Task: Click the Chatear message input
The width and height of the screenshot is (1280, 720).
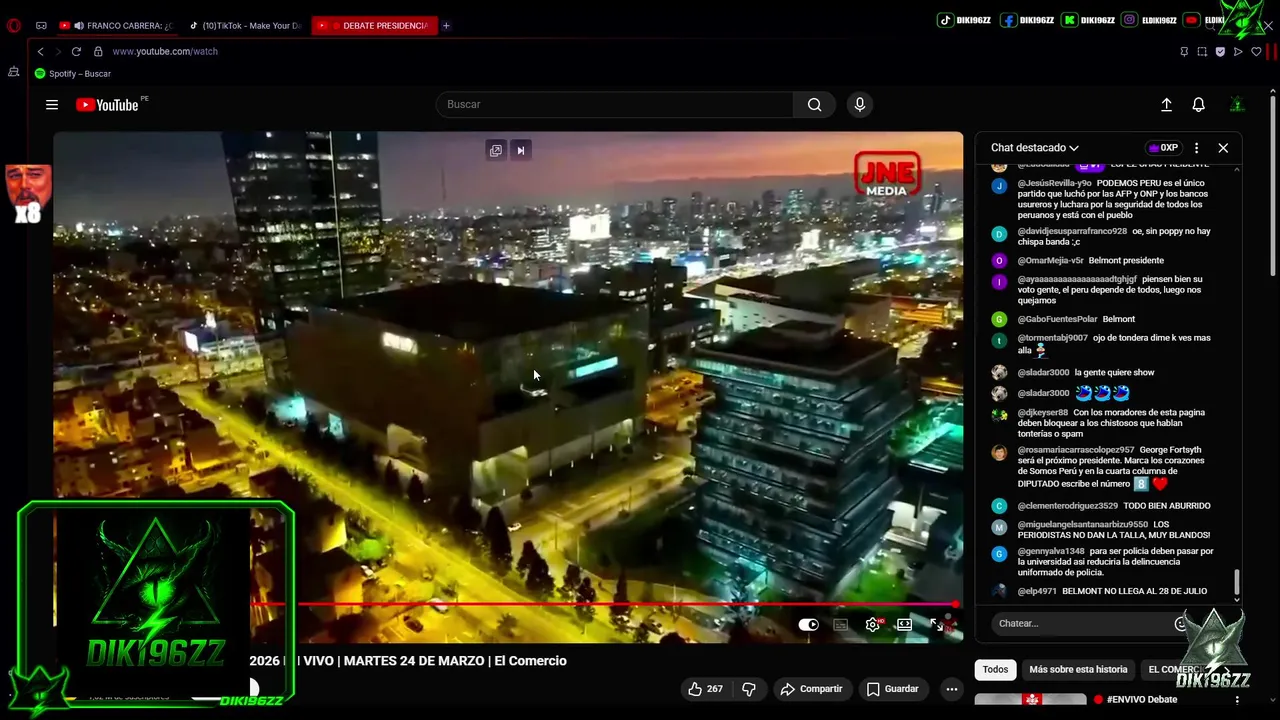Action: pyautogui.click(x=1082, y=623)
